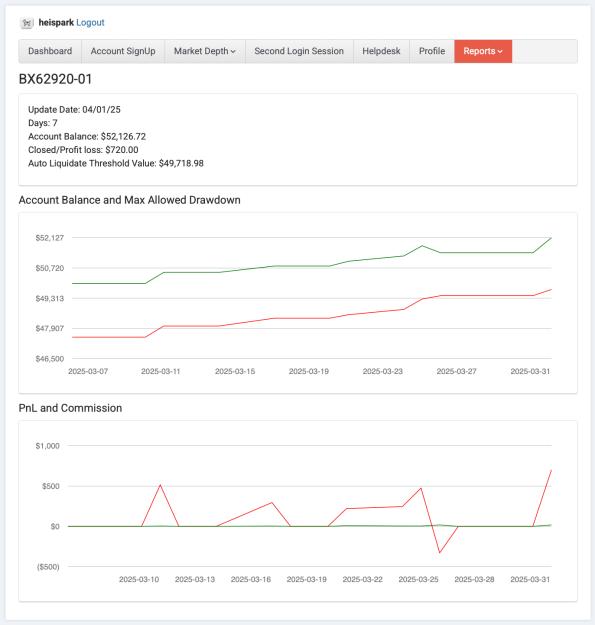Viewport: 595px width, 625px height.
Task: Click the $52,127 y-axis label
Action: pyautogui.click(x=49, y=238)
